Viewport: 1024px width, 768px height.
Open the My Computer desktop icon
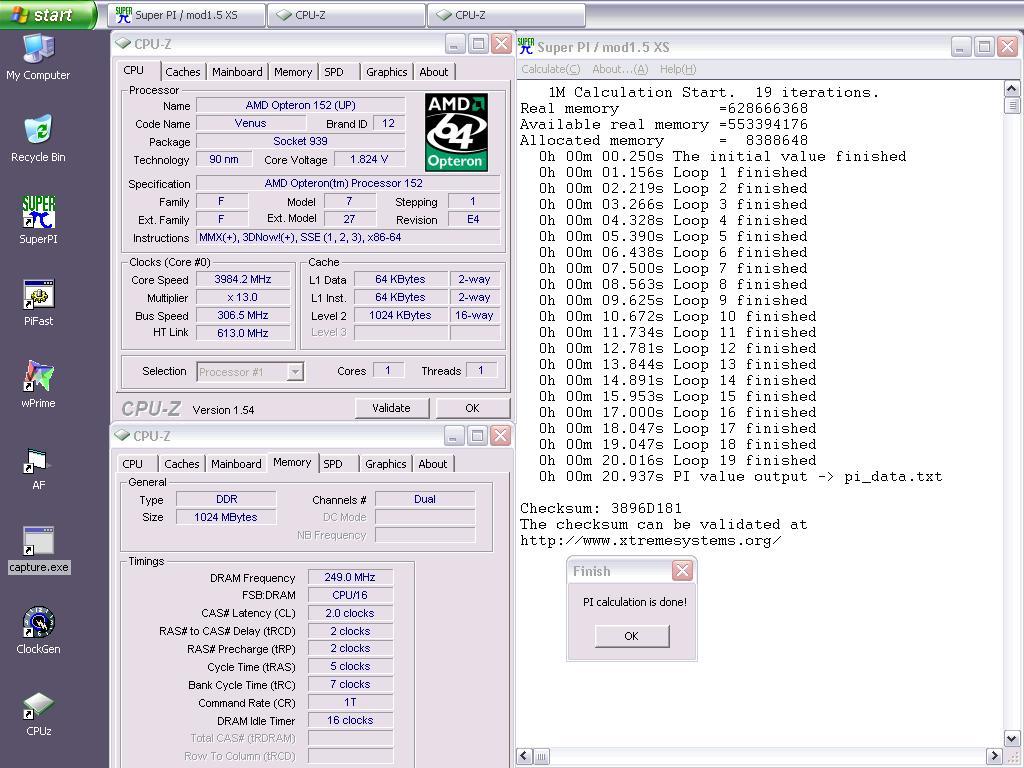pos(38,57)
